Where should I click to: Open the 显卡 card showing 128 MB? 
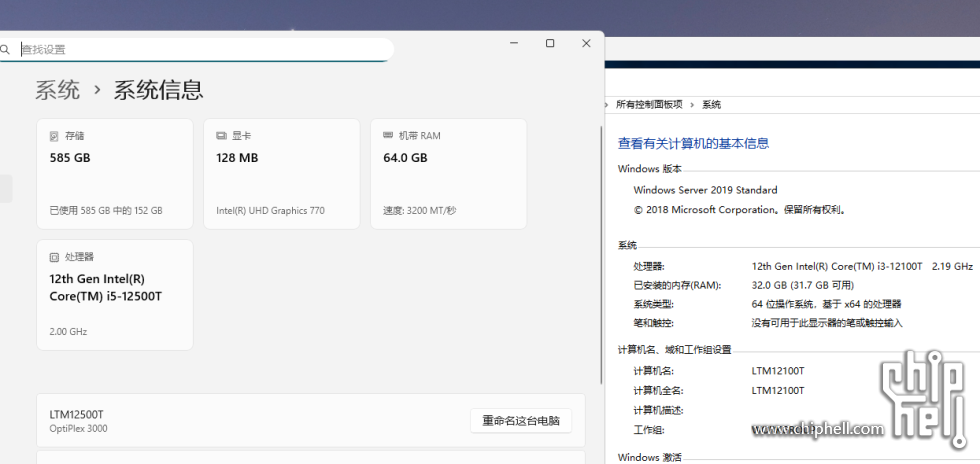coord(282,174)
